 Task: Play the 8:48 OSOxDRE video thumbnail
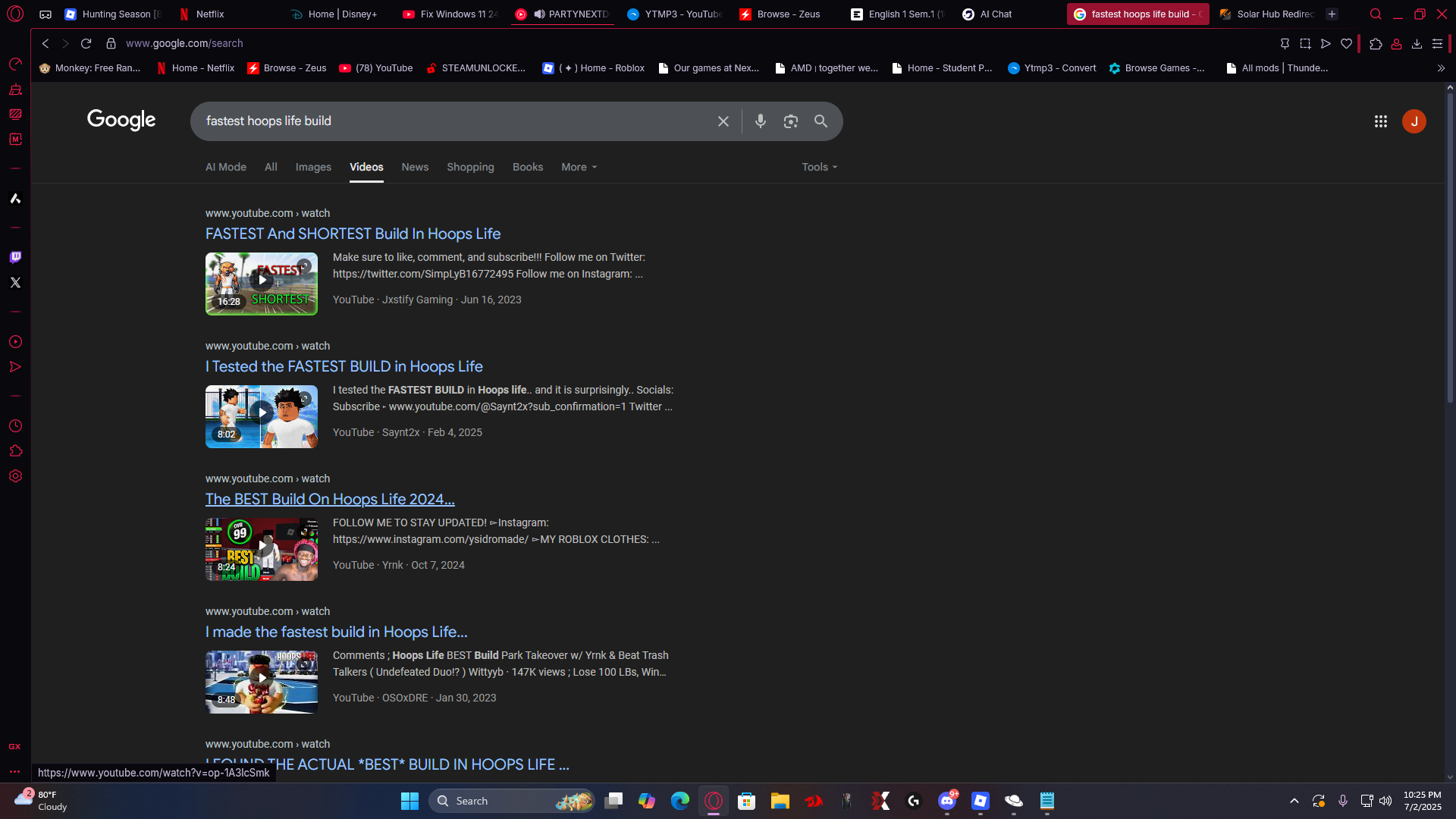(262, 682)
